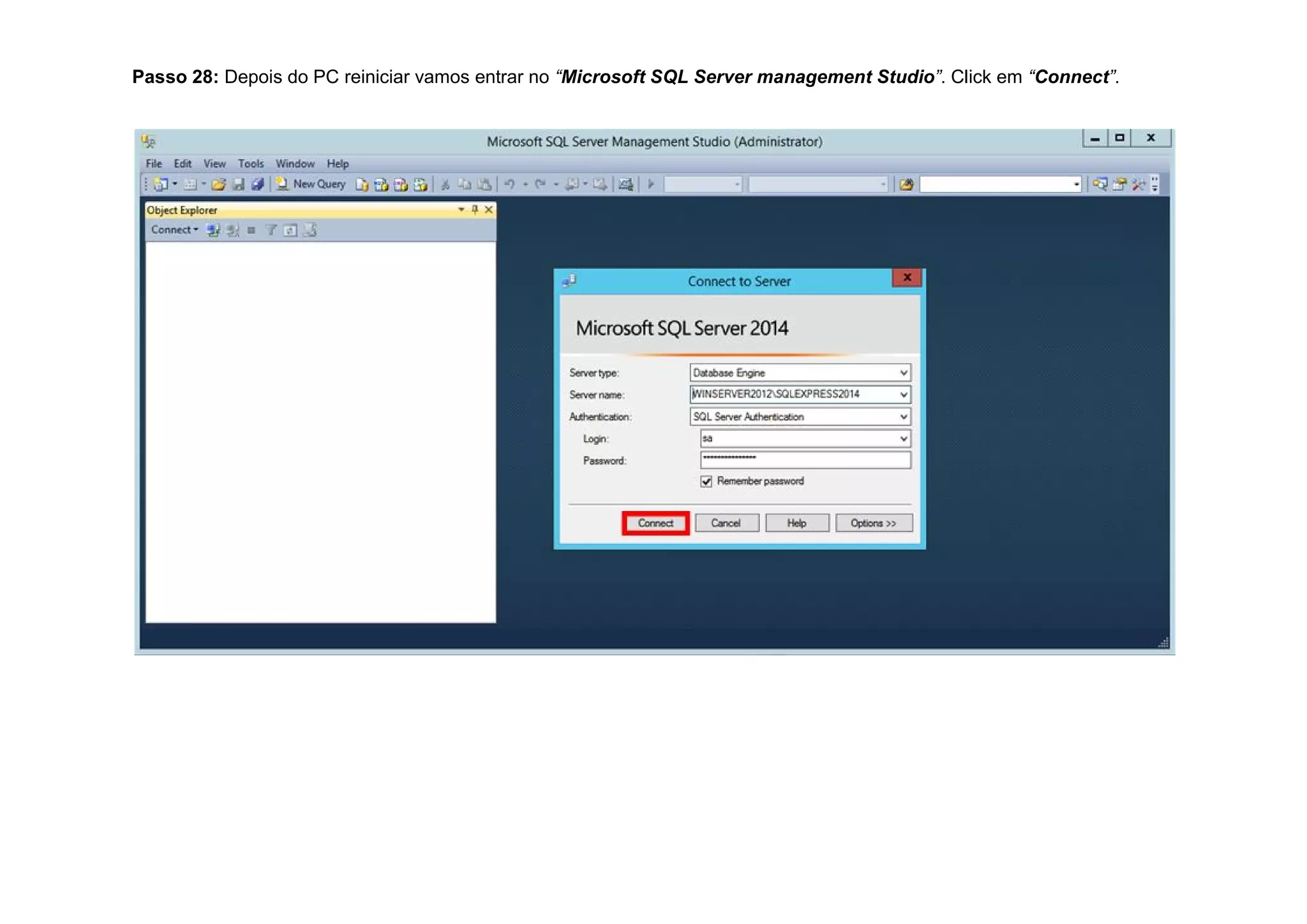Close the Connect to Server dialog
Viewport: 1307px width, 924px height.
click(x=907, y=278)
